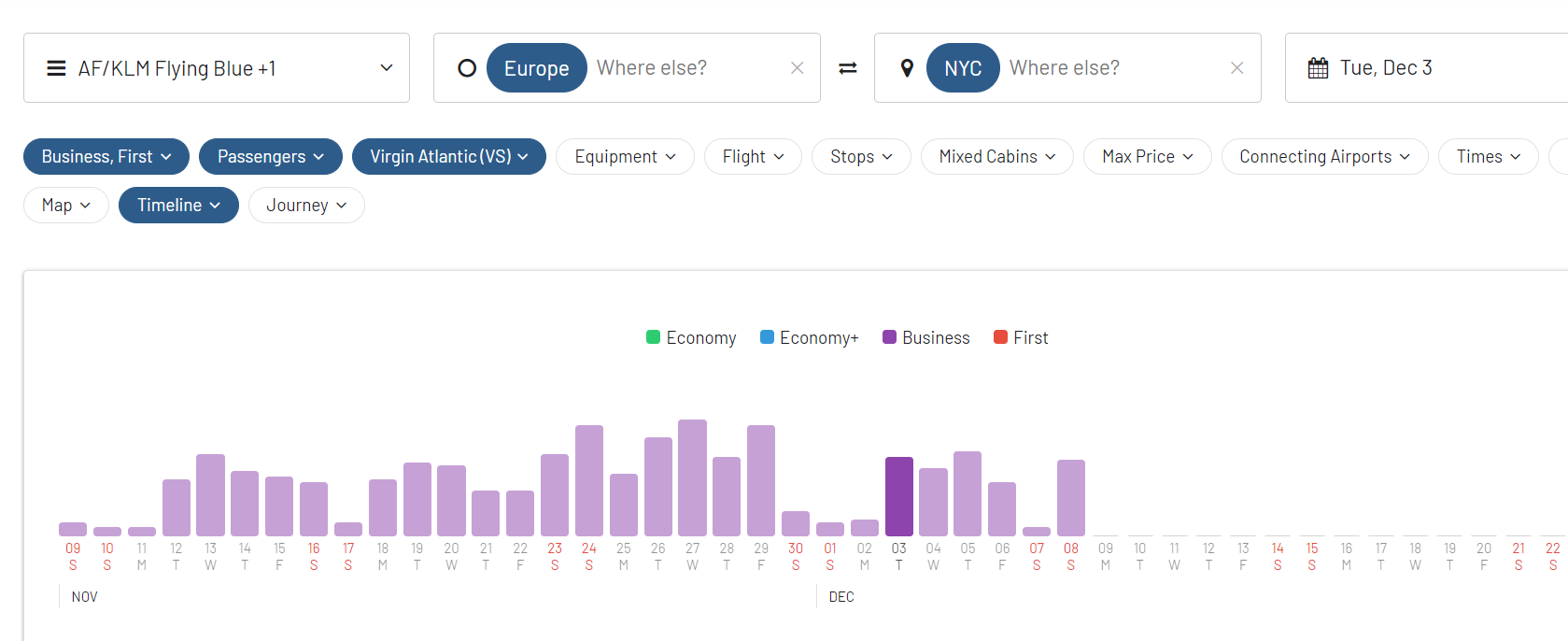Image resolution: width=1568 pixels, height=641 pixels.
Task: Click the origin circle icon
Action: 467,68
